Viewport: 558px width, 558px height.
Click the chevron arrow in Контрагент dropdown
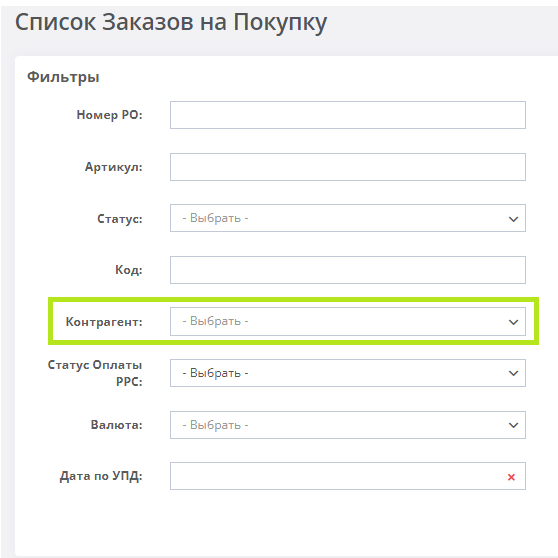click(513, 322)
